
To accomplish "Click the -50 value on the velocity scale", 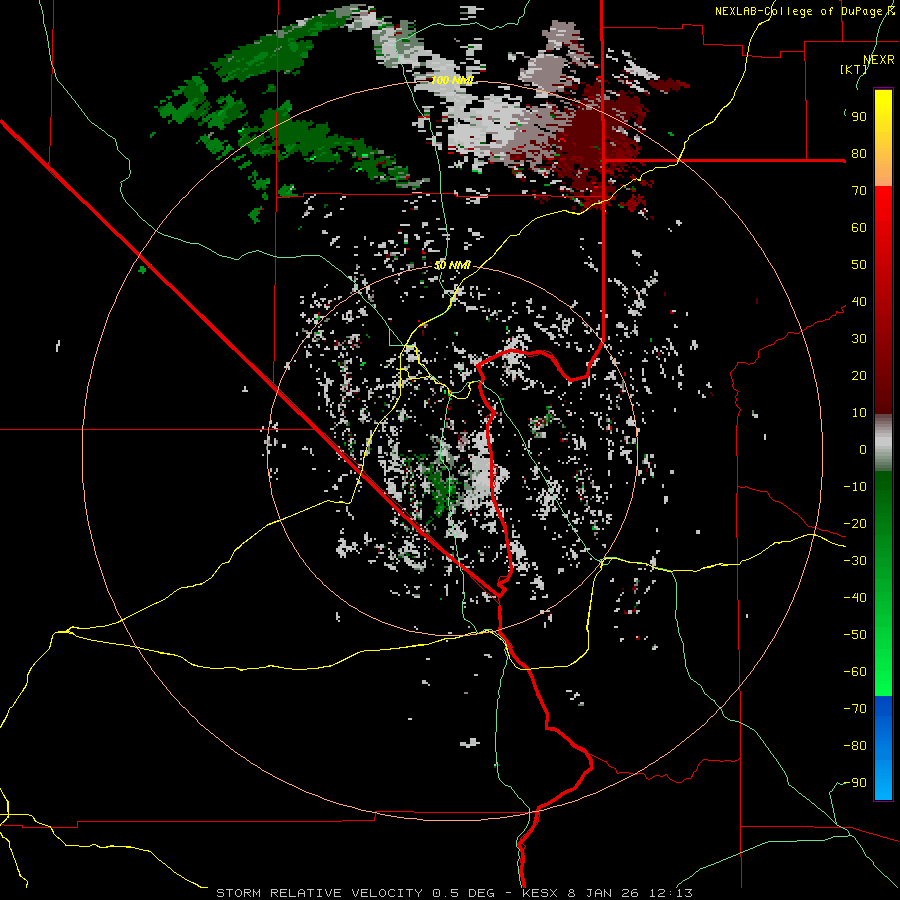I will click(855, 635).
